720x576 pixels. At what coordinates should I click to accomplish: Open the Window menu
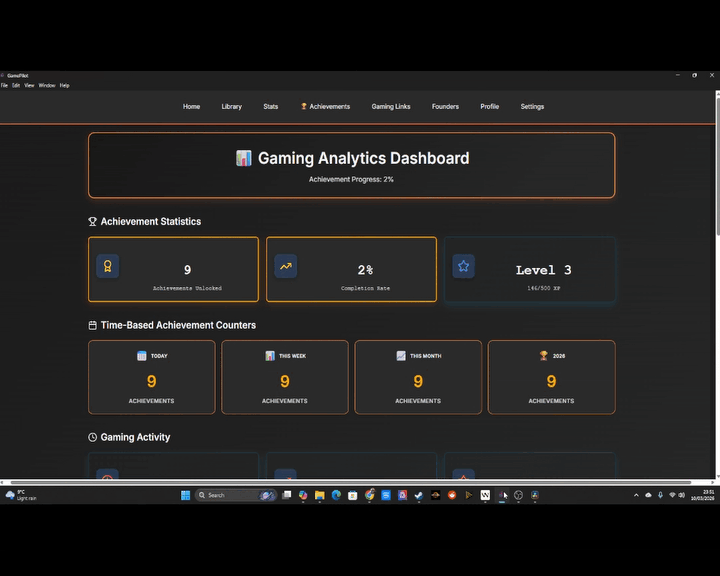click(47, 86)
